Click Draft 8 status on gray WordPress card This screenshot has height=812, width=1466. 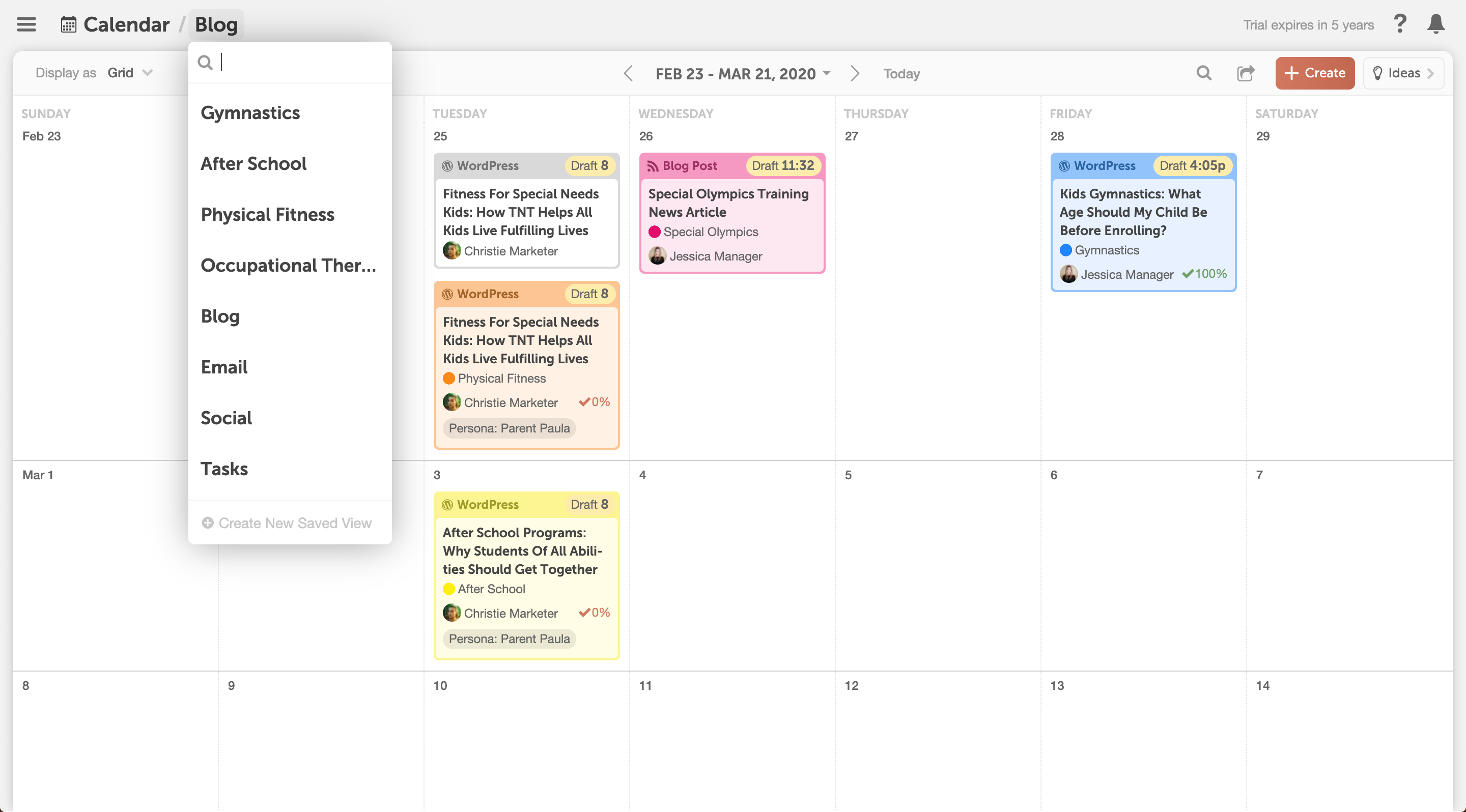(x=589, y=165)
